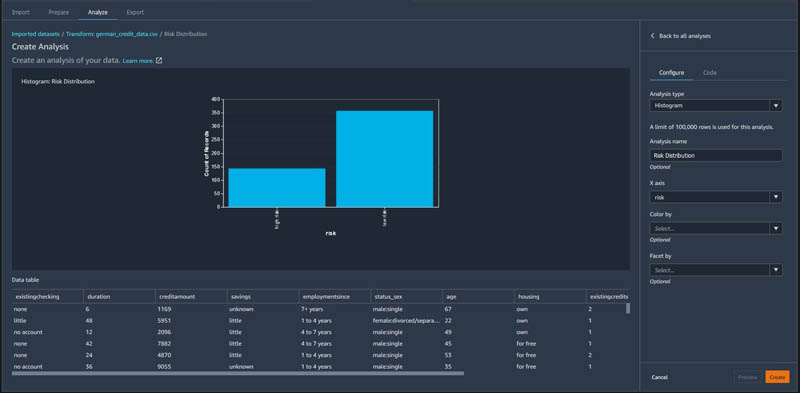
Task: Switch to the Import tab
Action: 20,12
